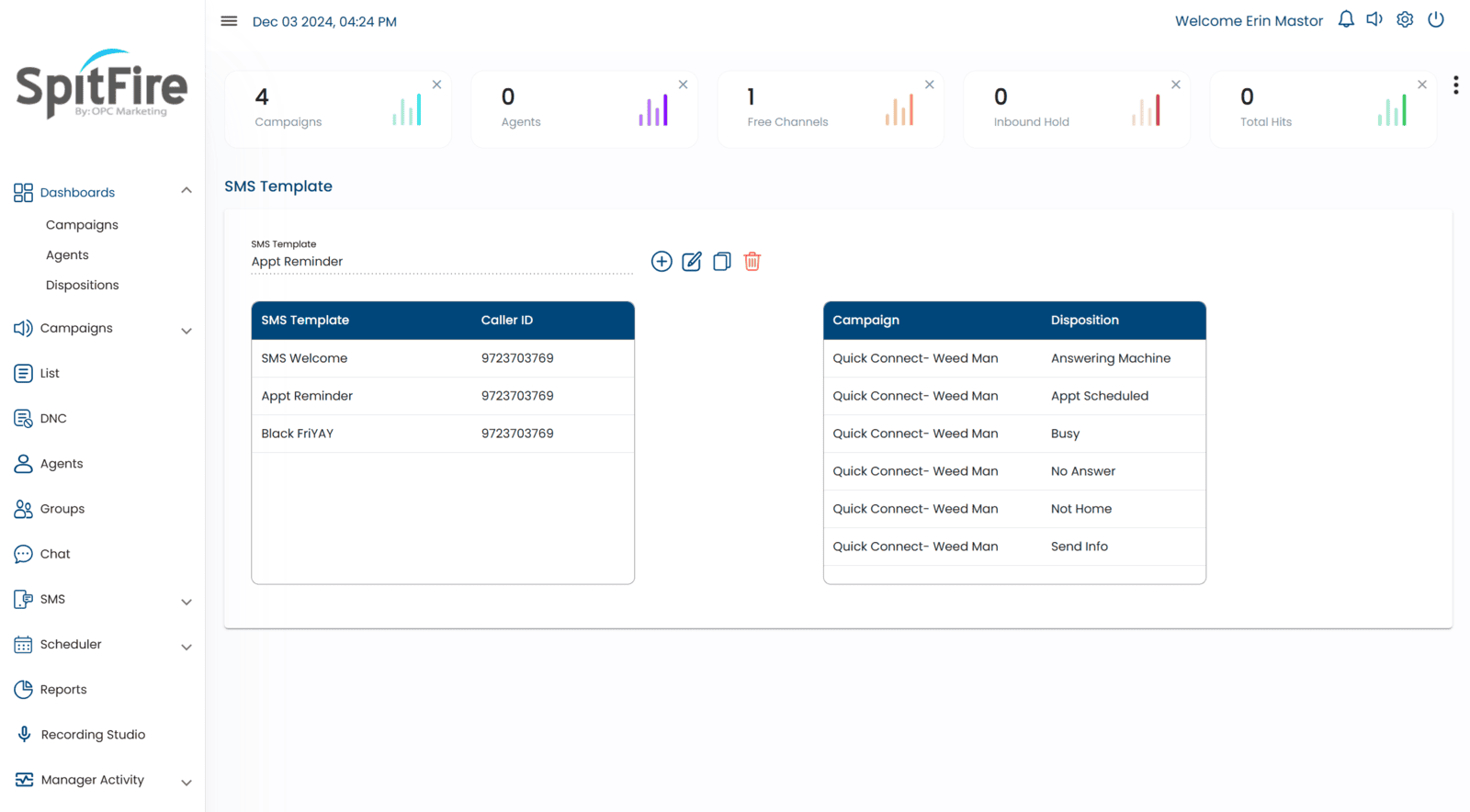Select the Appt Scheduled disposition row
Image resolution: width=1470 pixels, height=812 pixels.
pos(1014,396)
